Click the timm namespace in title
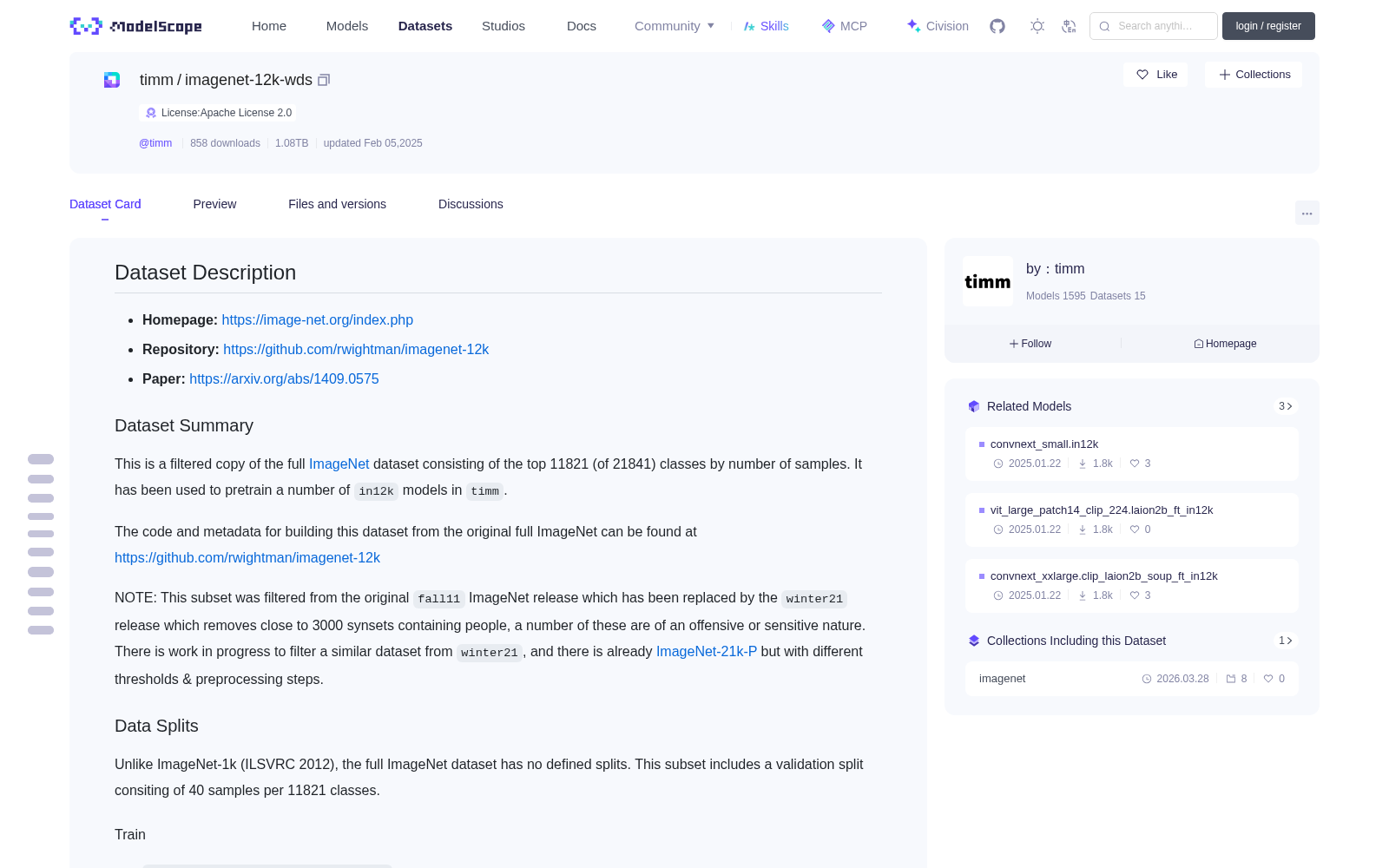Screen dimensions: 1389x868 [156, 80]
